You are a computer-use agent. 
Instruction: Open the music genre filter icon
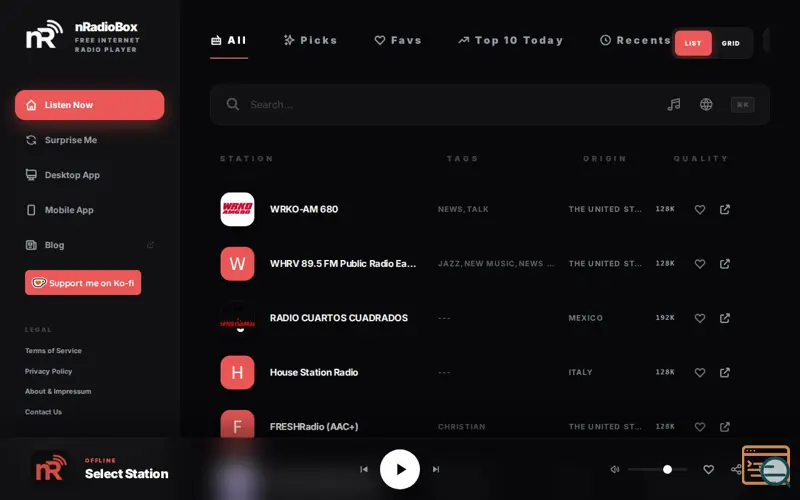pos(674,105)
